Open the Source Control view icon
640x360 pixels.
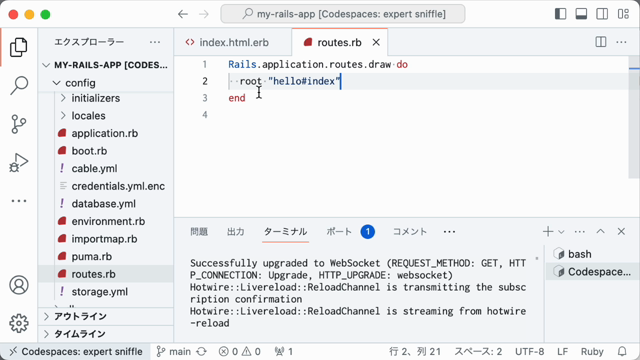click(18, 124)
